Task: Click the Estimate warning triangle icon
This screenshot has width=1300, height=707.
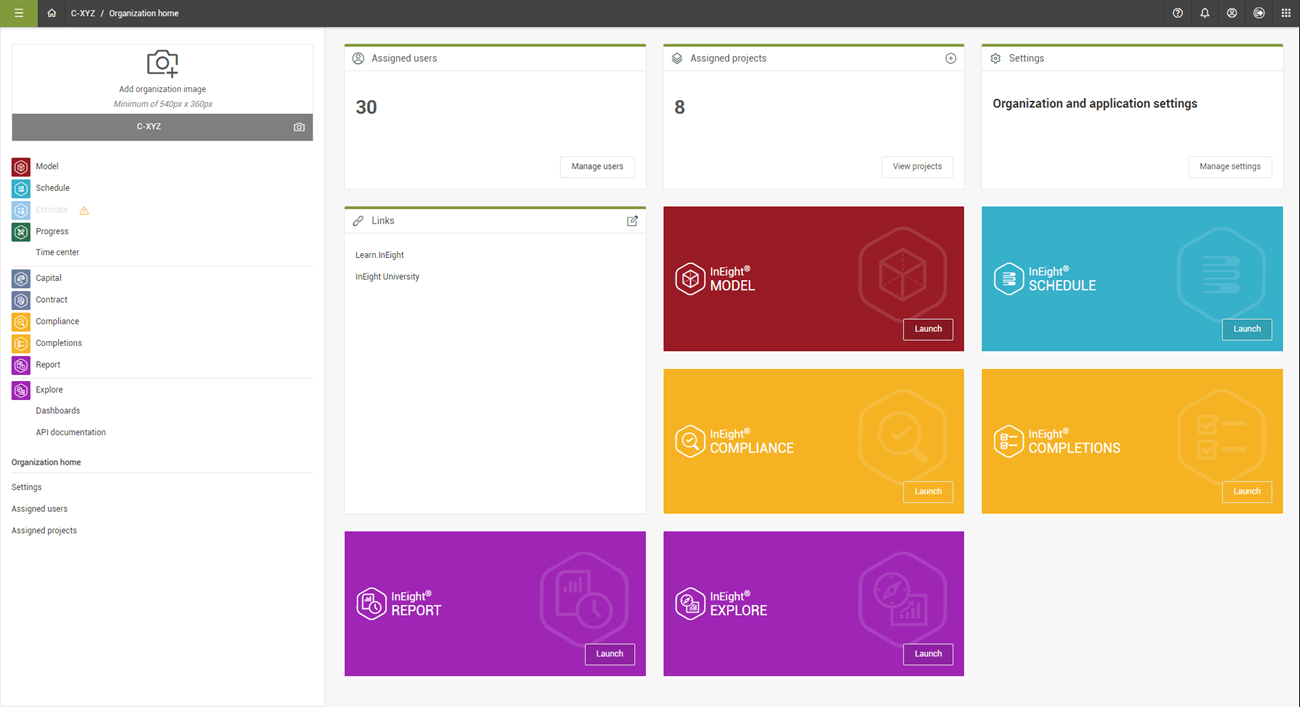Action: pos(84,210)
